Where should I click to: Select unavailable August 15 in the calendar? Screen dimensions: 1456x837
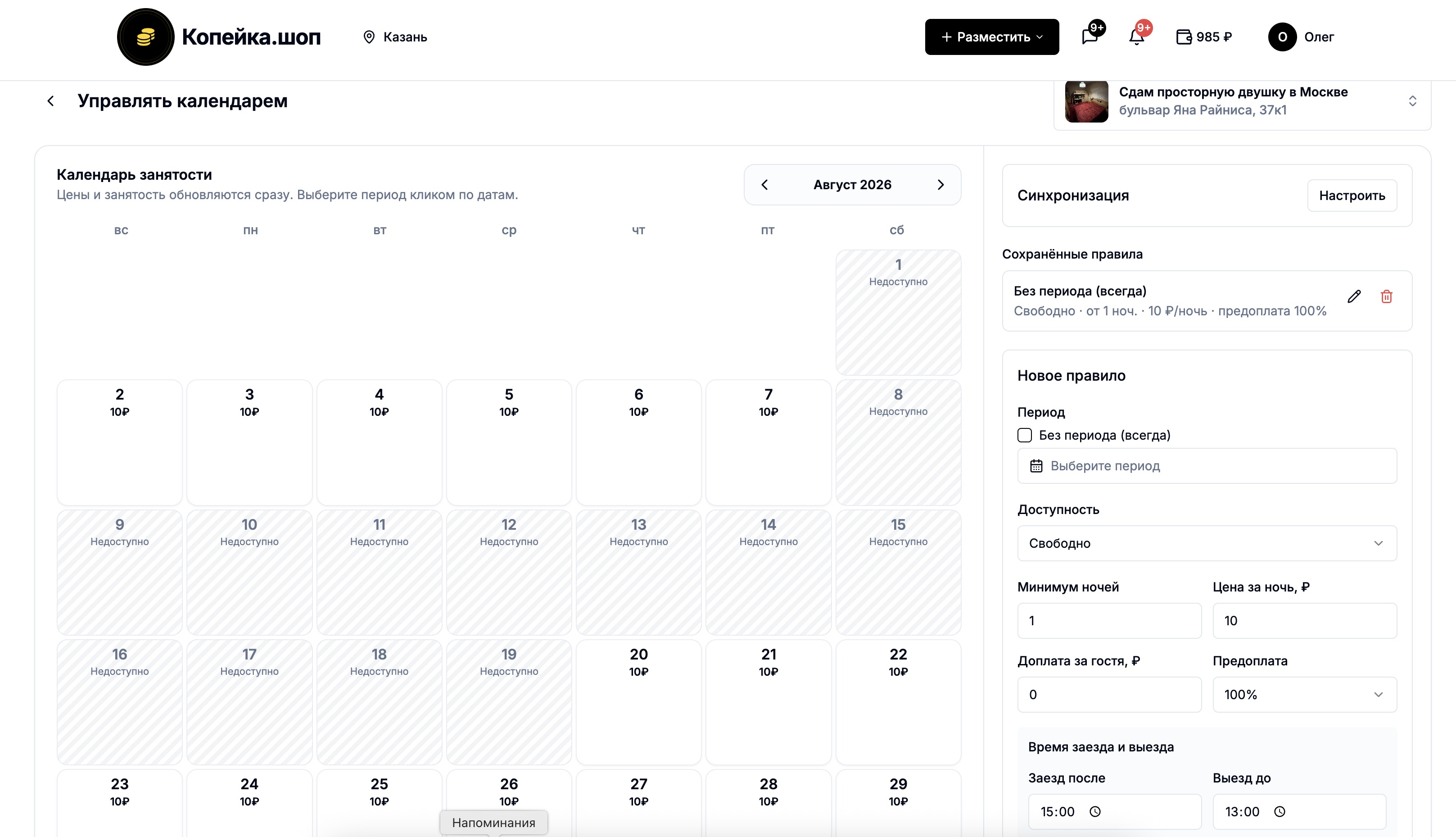[898, 573]
